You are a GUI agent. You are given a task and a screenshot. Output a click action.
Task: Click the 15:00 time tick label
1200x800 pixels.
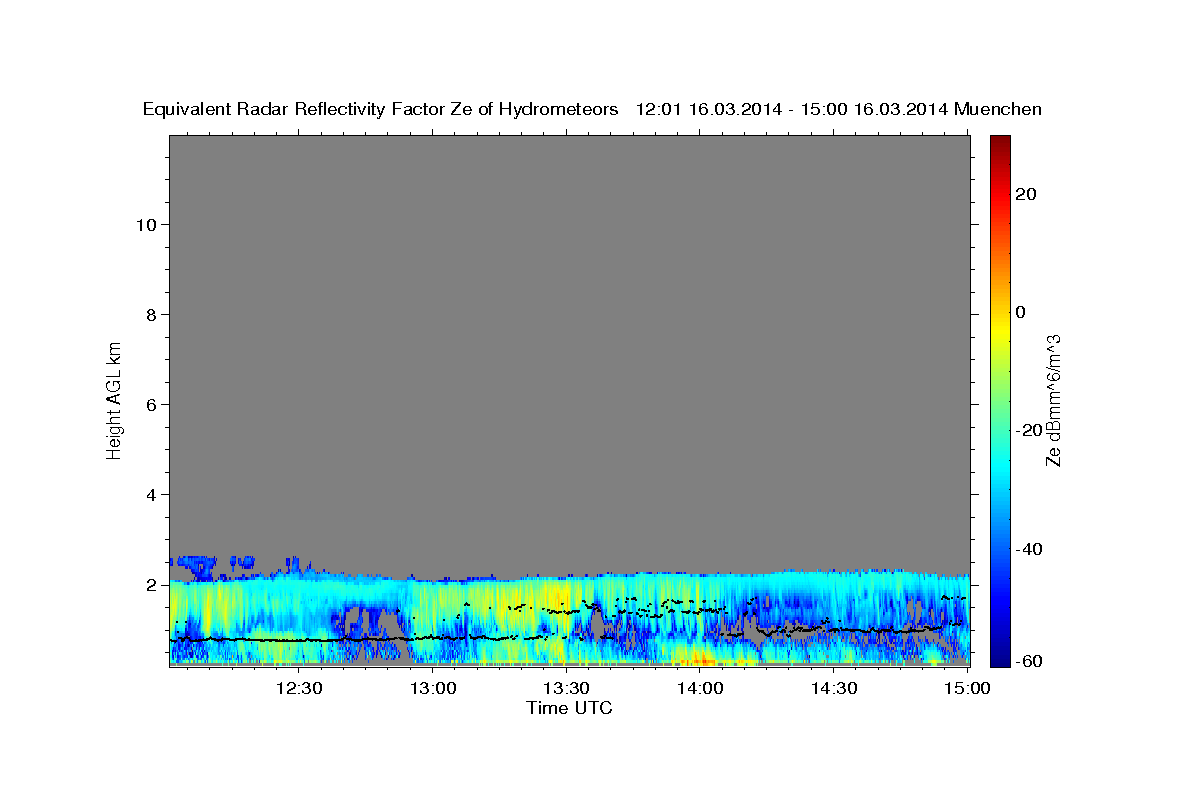point(967,688)
